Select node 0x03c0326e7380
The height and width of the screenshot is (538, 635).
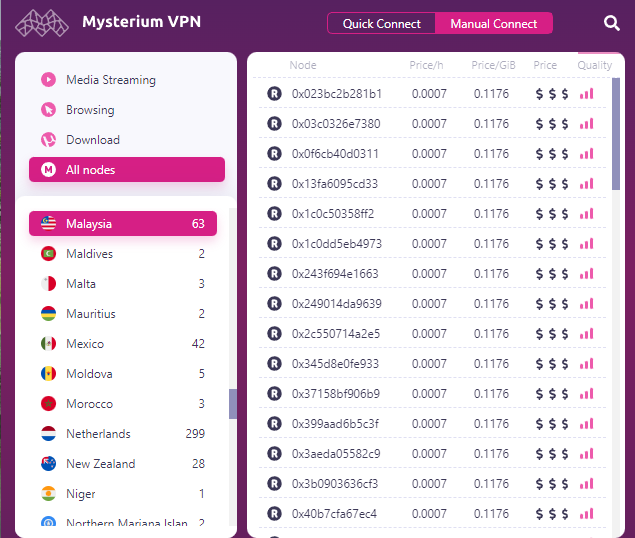tap(433, 124)
